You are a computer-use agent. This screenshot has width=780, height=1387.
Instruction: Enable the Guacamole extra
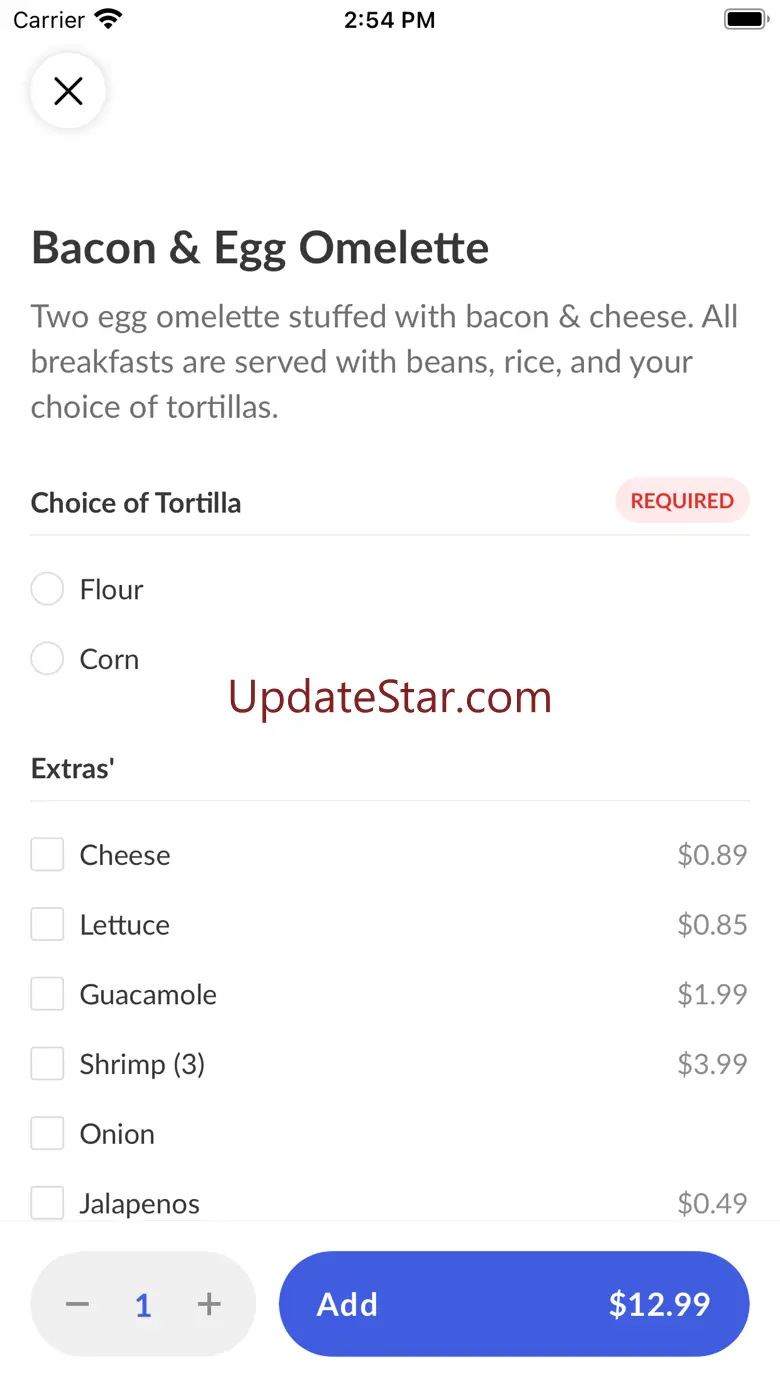pos(47,994)
